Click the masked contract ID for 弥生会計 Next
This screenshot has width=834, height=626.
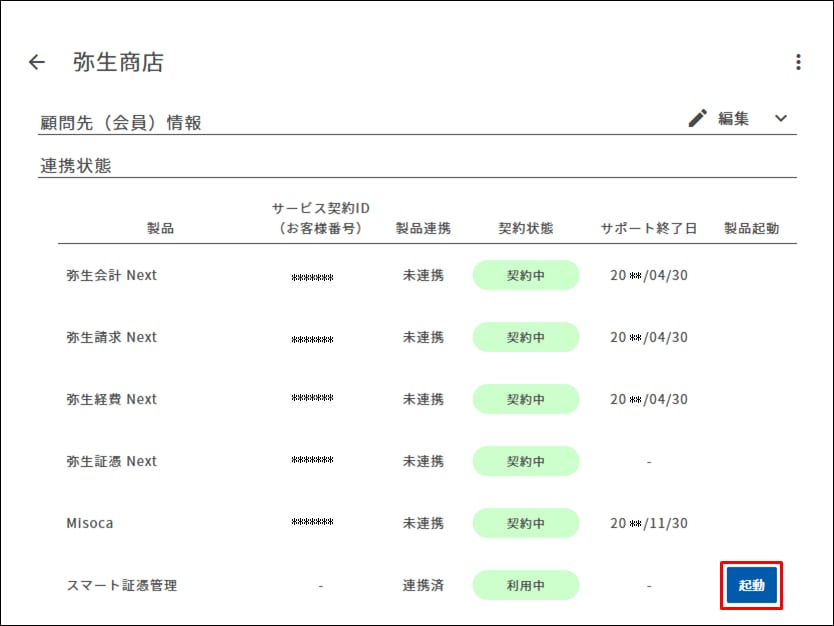(313, 277)
